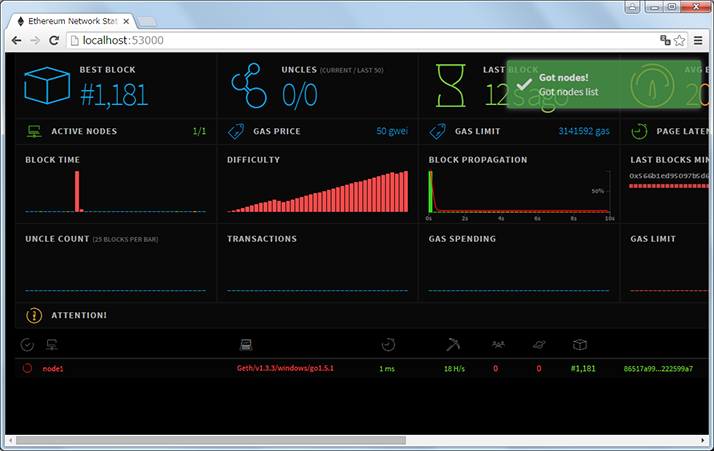Open the Chrome menu button
The width and height of the screenshot is (714, 451).
(697, 40)
